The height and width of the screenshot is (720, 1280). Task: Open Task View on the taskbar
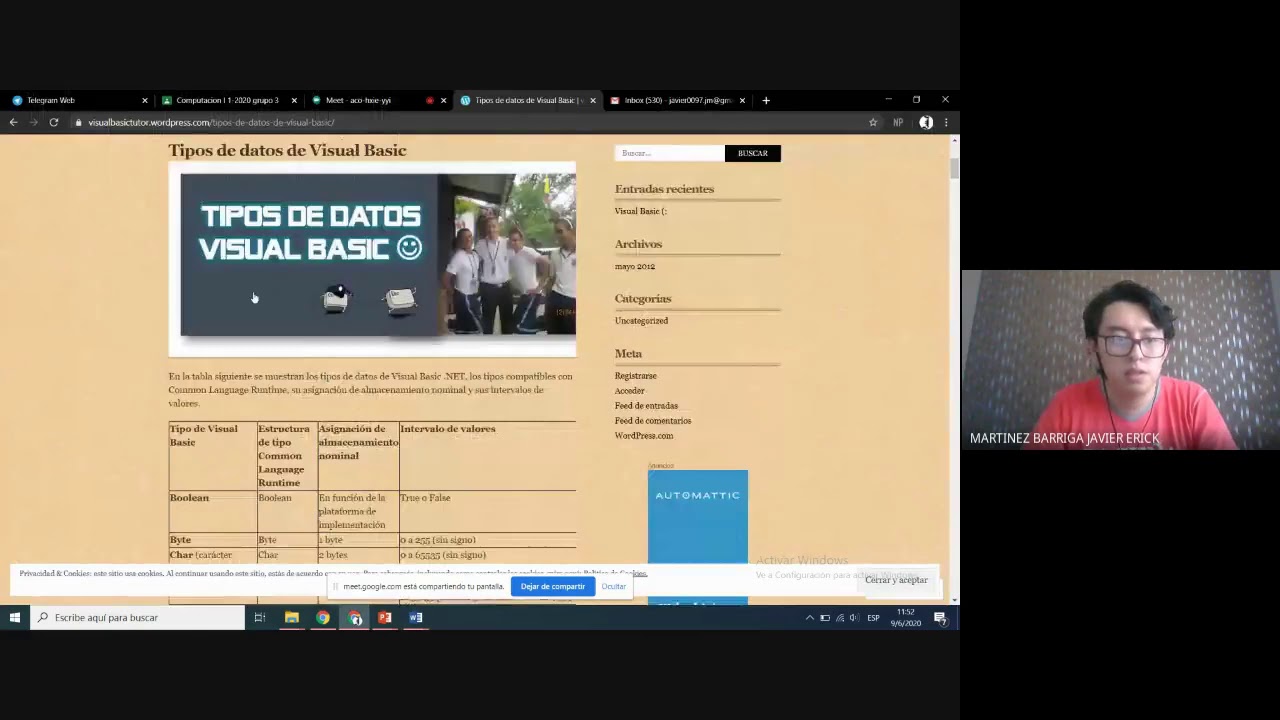259,617
